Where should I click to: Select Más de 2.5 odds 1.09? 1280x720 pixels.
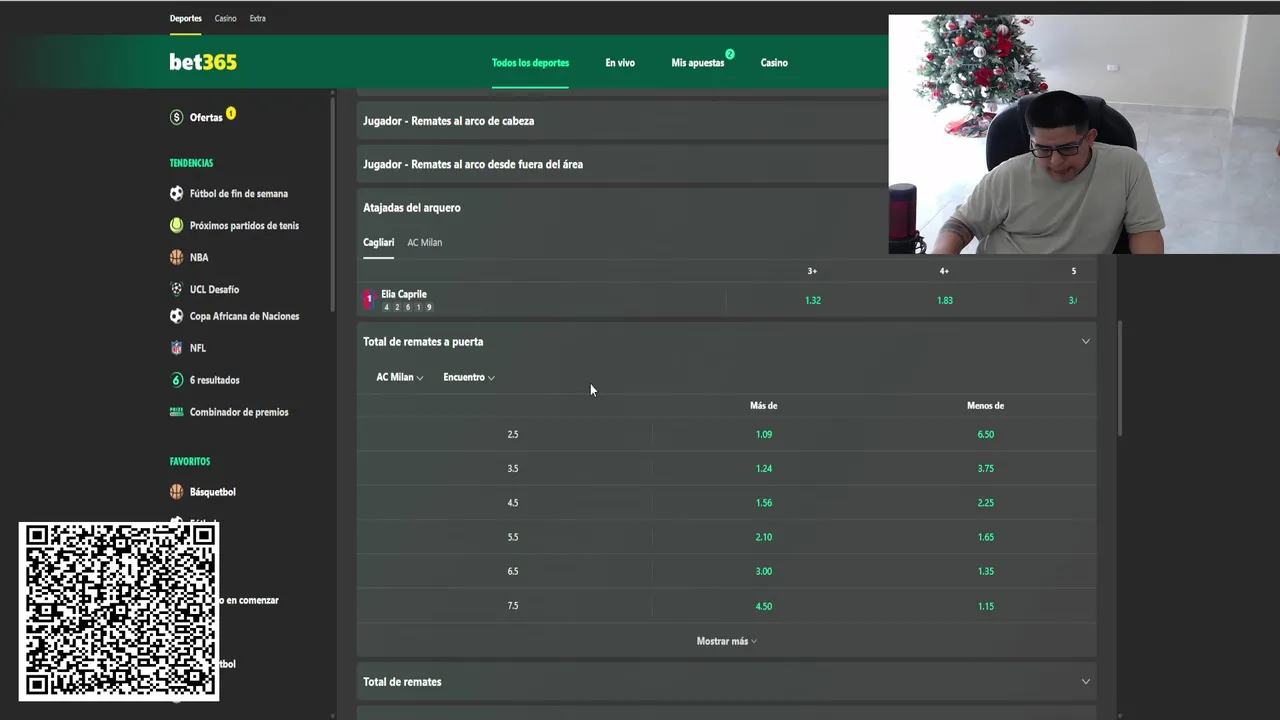[764, 434]
